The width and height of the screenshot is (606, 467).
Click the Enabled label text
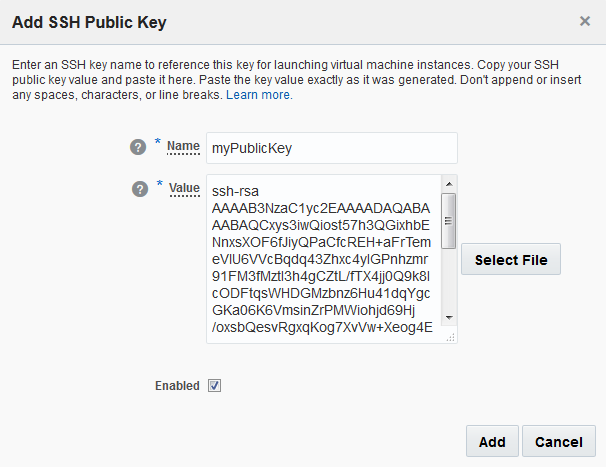click(x=177, y=385)
